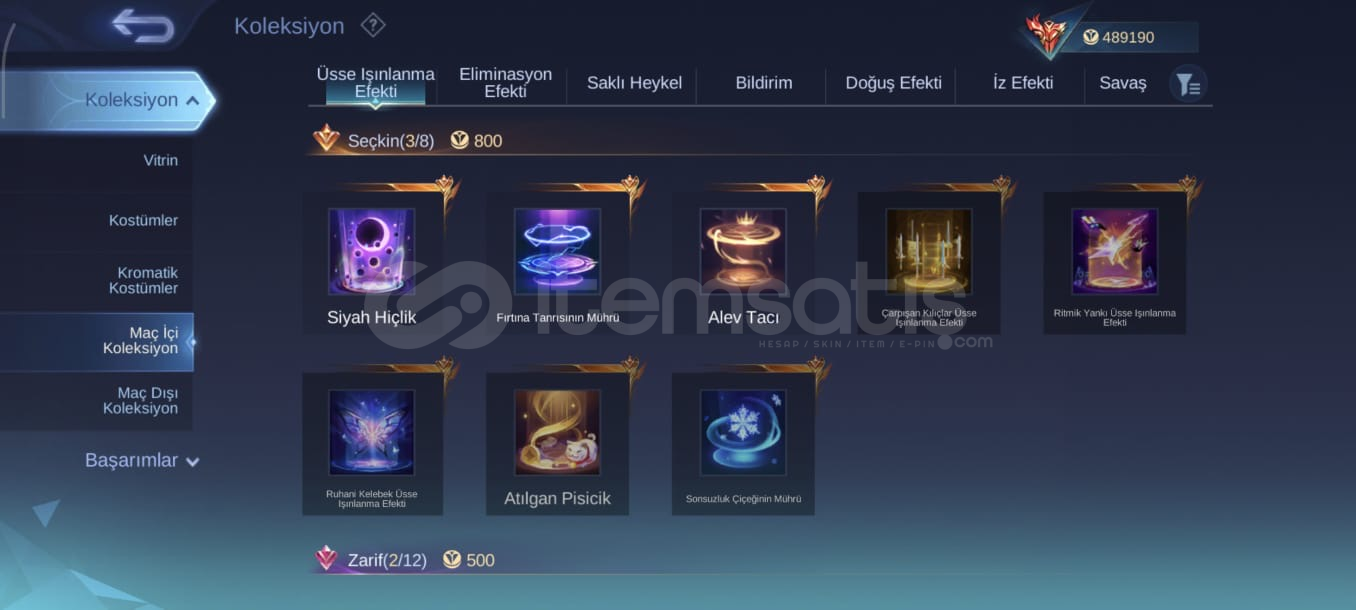Select Fırtına Tanrısının Mührü effect
This screenshot has width=1356, height=610.
[x=558, y=262]
